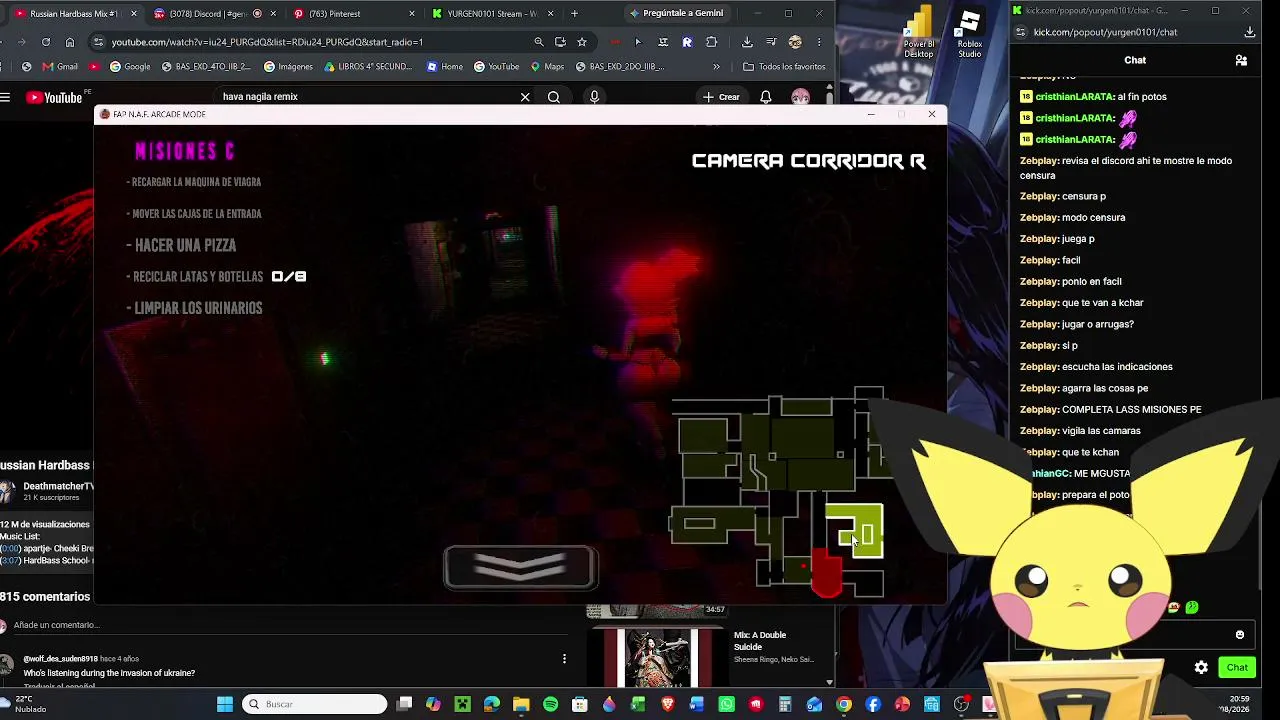Click the green Chat button on Kick
This screenshot has width=1280, height=720.
point(1237,667)
